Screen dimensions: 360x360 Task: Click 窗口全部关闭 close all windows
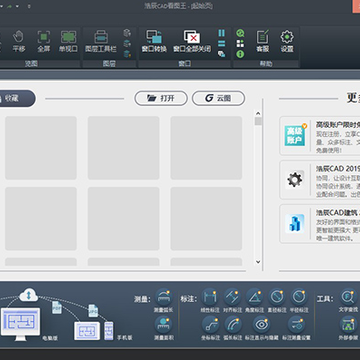click(x=192, y=41)
